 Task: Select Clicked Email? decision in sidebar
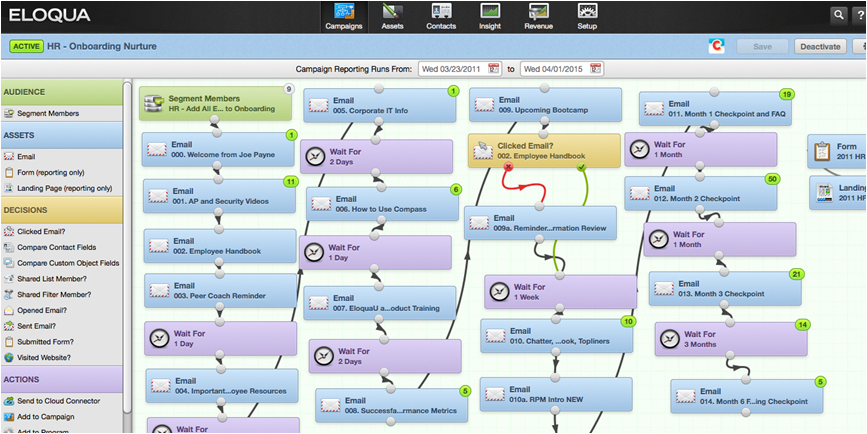[x=46, y=231]
